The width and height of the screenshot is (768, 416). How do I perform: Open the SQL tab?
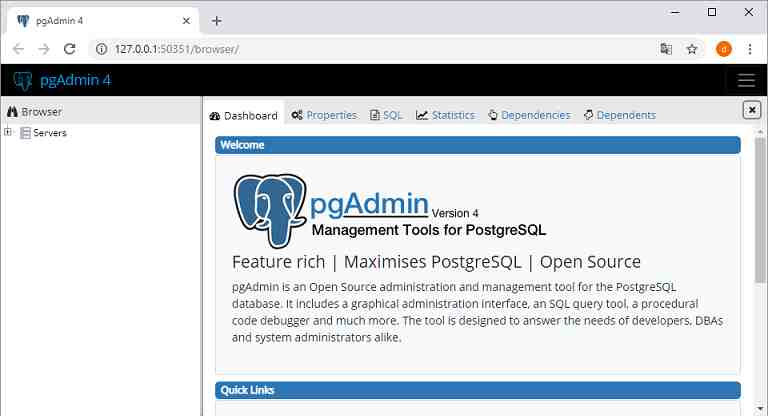tap(386, 115)
